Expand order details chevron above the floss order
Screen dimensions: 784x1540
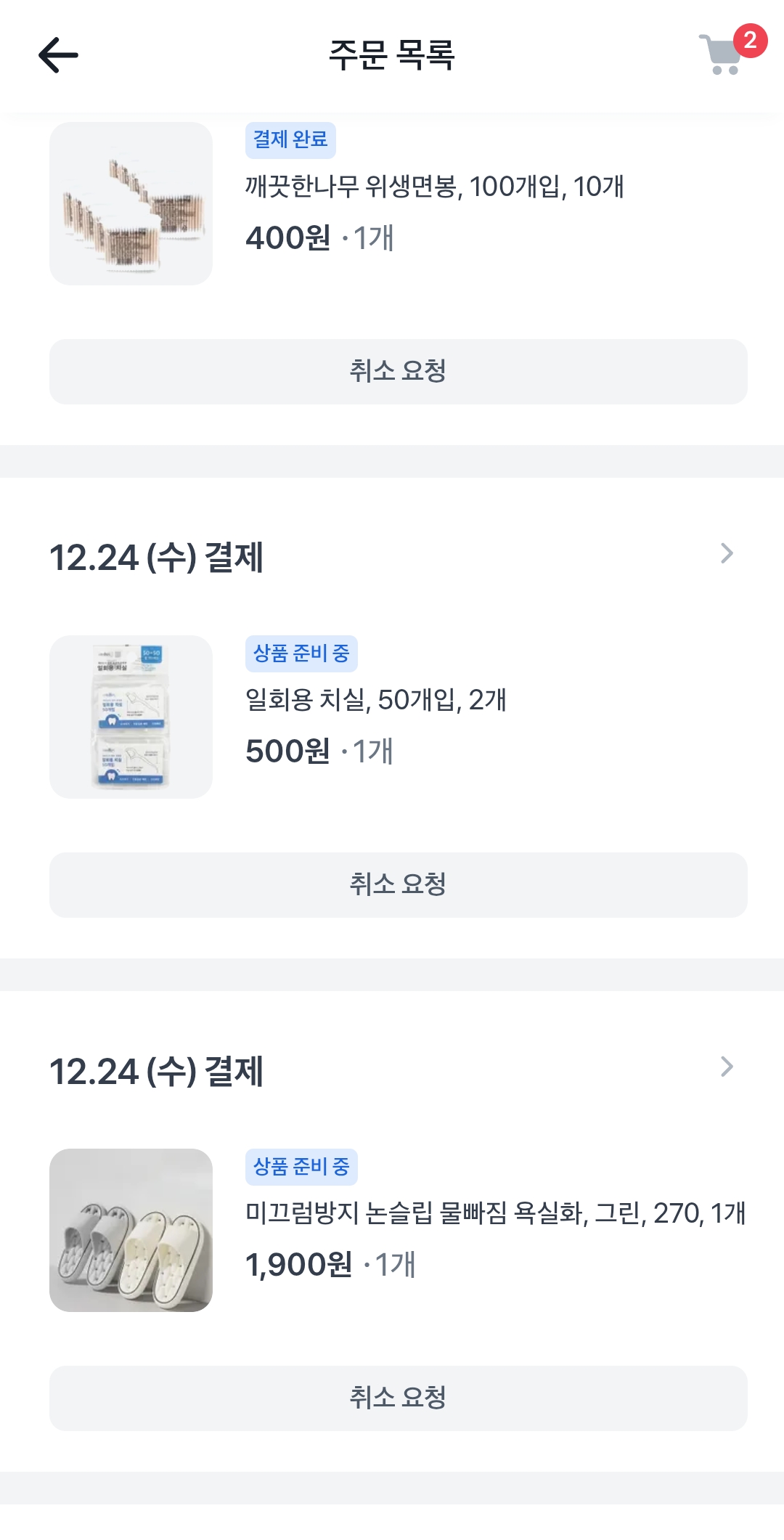[x=727, y=553]
